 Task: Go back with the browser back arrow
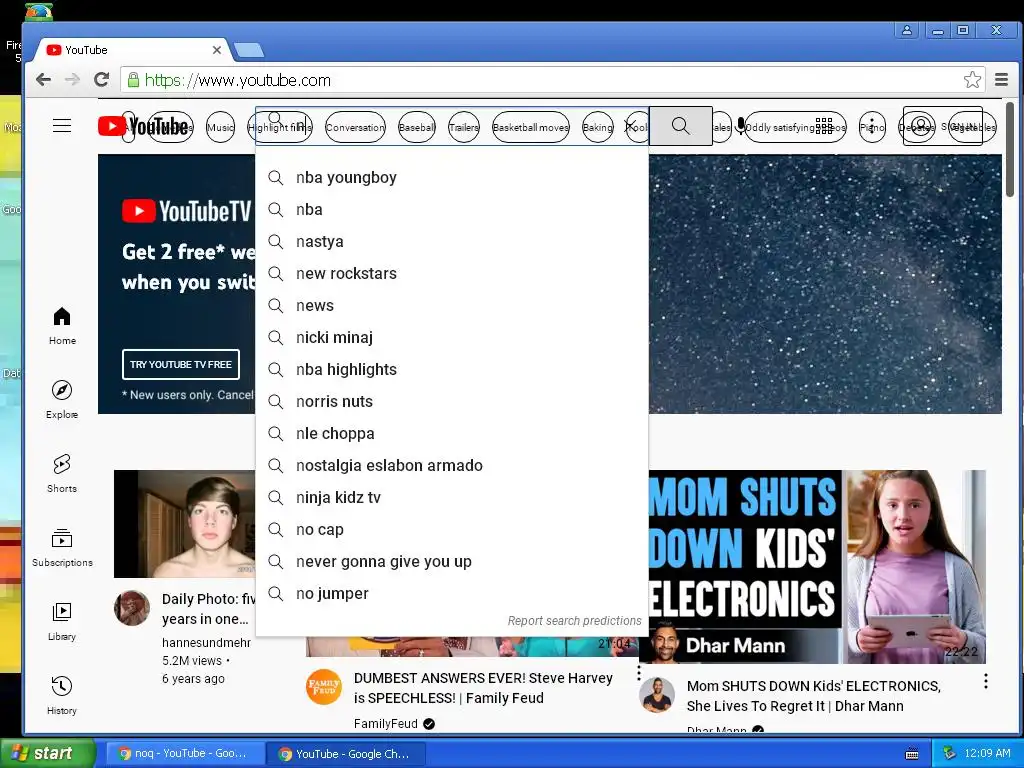coord(43,80)
